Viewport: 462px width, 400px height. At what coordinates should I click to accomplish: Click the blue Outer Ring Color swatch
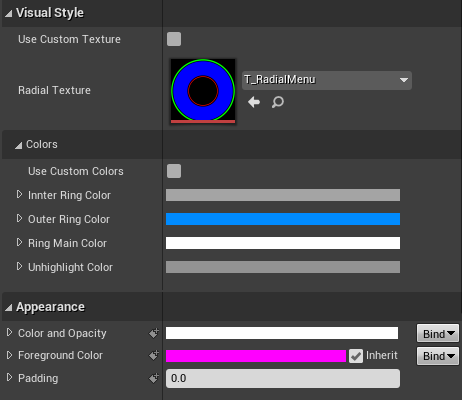pyautogui.click(x=283, y=219)
